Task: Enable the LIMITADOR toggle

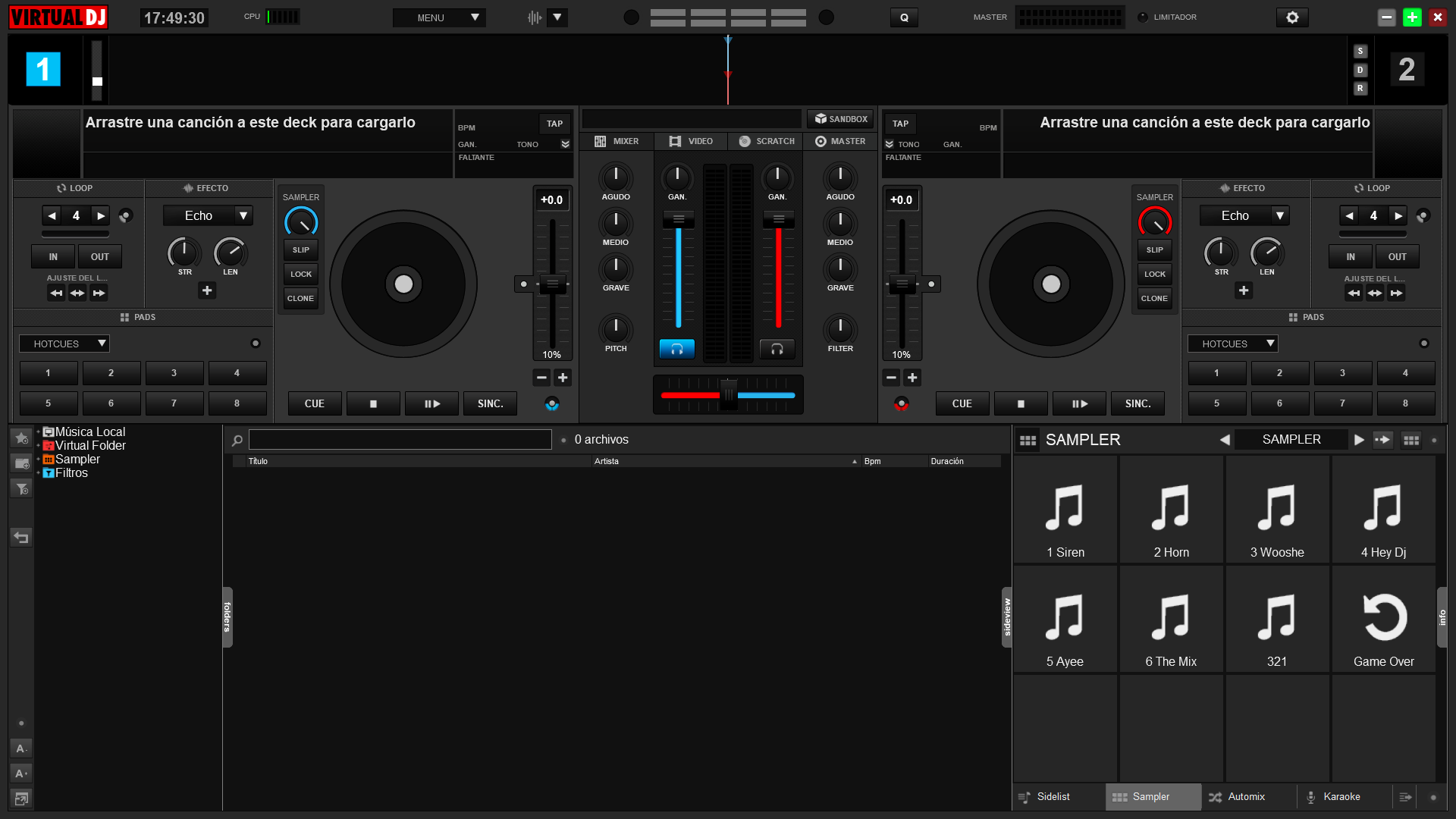Action: 1143,17
